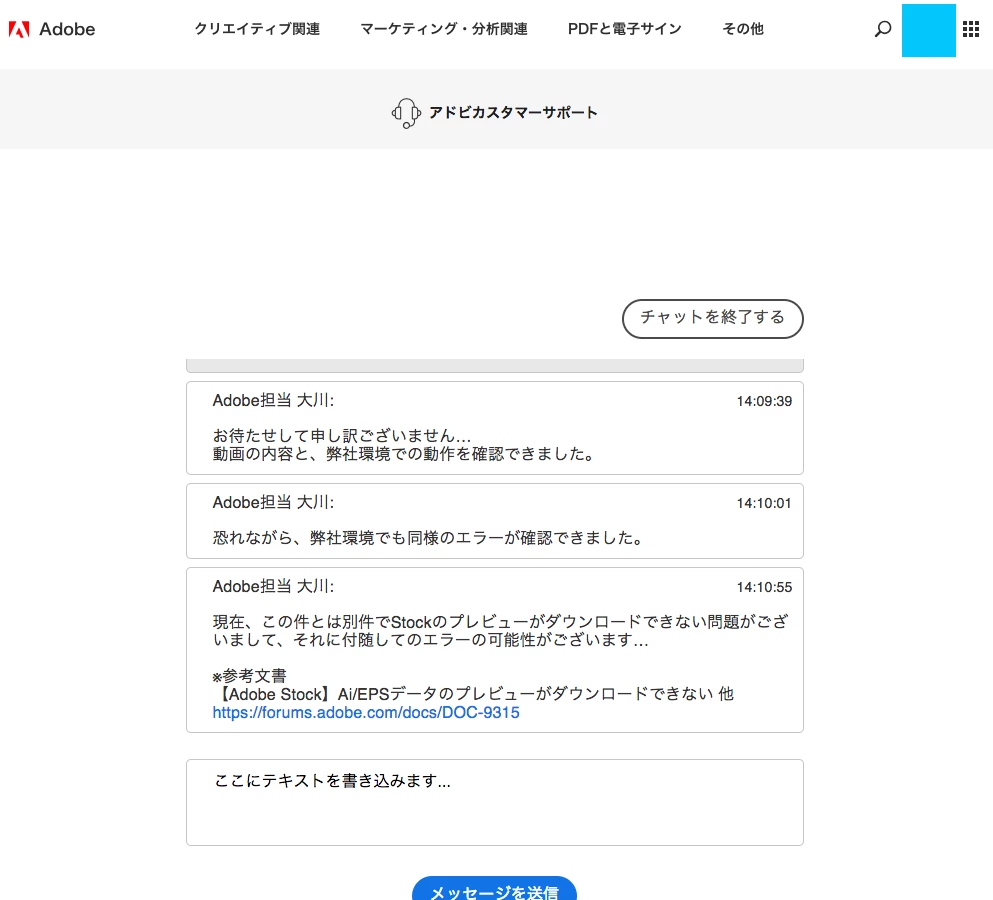993x900 pixels.
Task: Focus the ここにテキストを書き込みます message field
Action: (495, 802)
